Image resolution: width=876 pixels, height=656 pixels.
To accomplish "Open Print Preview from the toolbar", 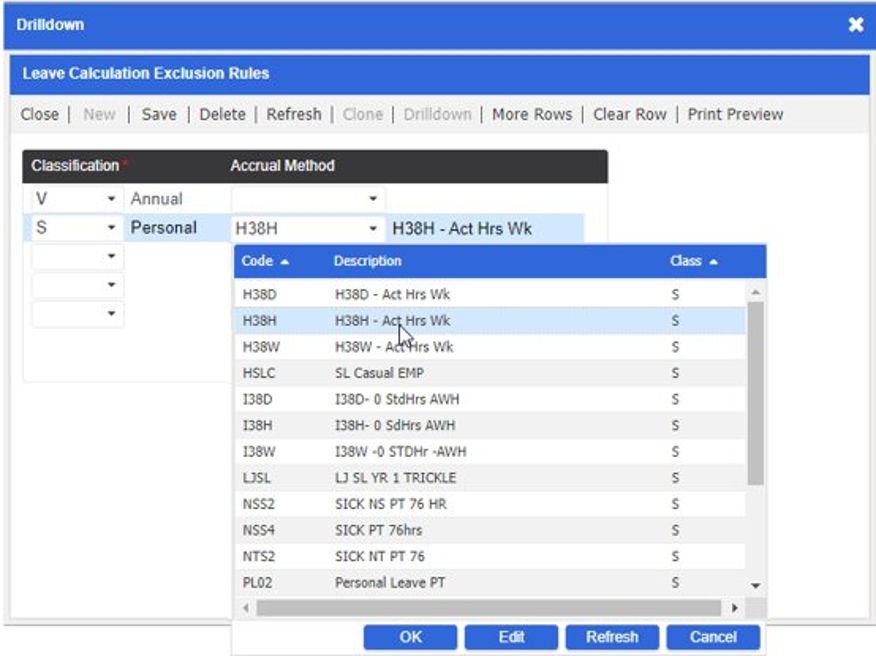I will [735, 114].
